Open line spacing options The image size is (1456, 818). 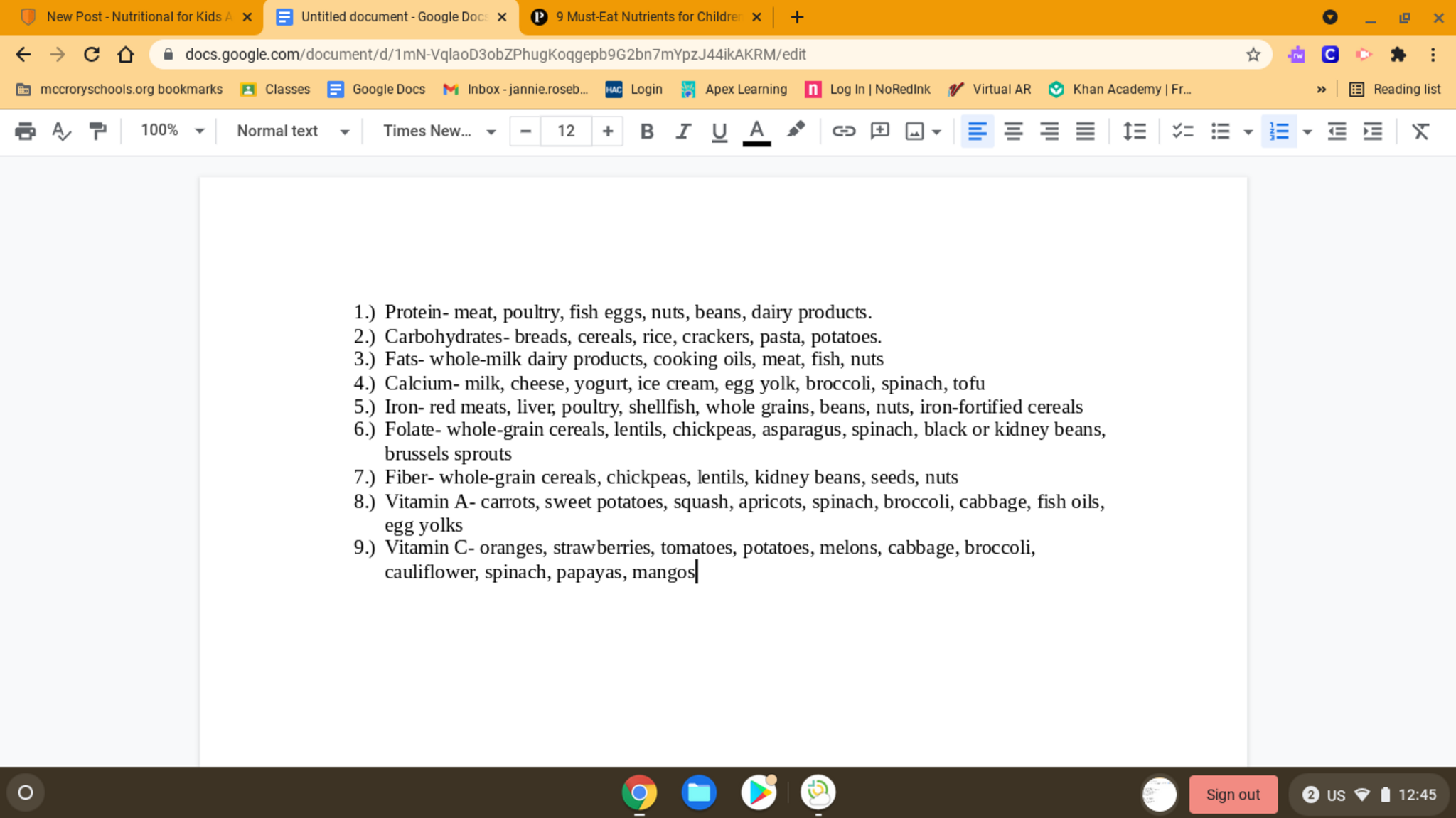(1134, 131)
